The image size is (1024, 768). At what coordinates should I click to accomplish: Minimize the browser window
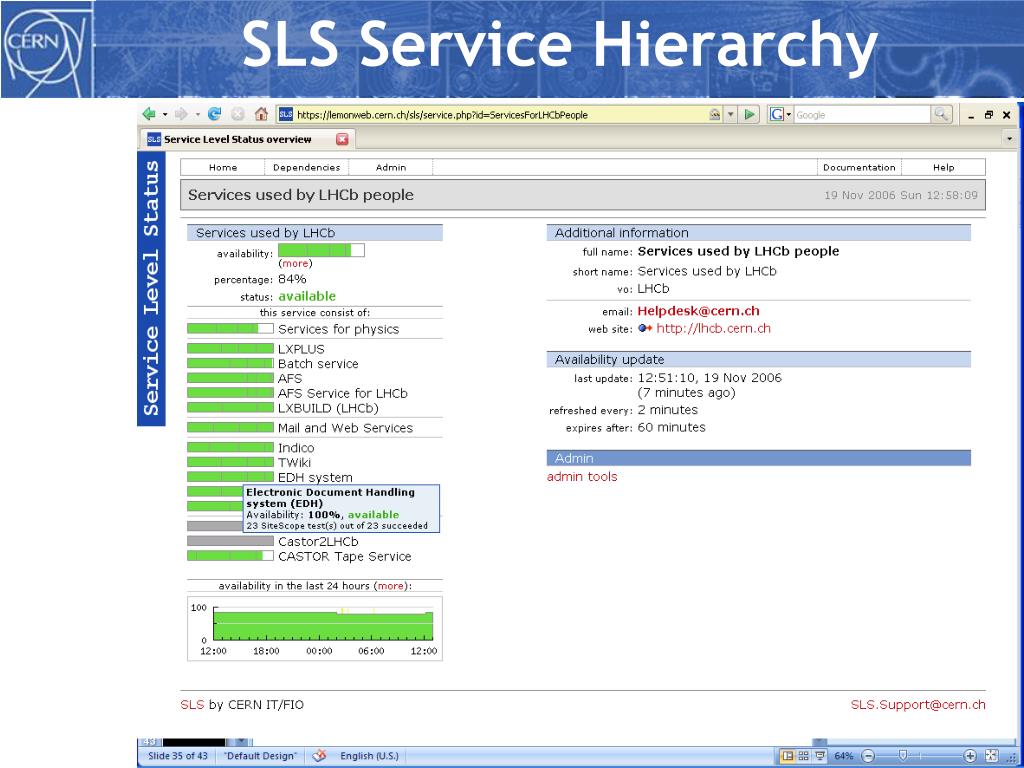click(x=972, y=116)
